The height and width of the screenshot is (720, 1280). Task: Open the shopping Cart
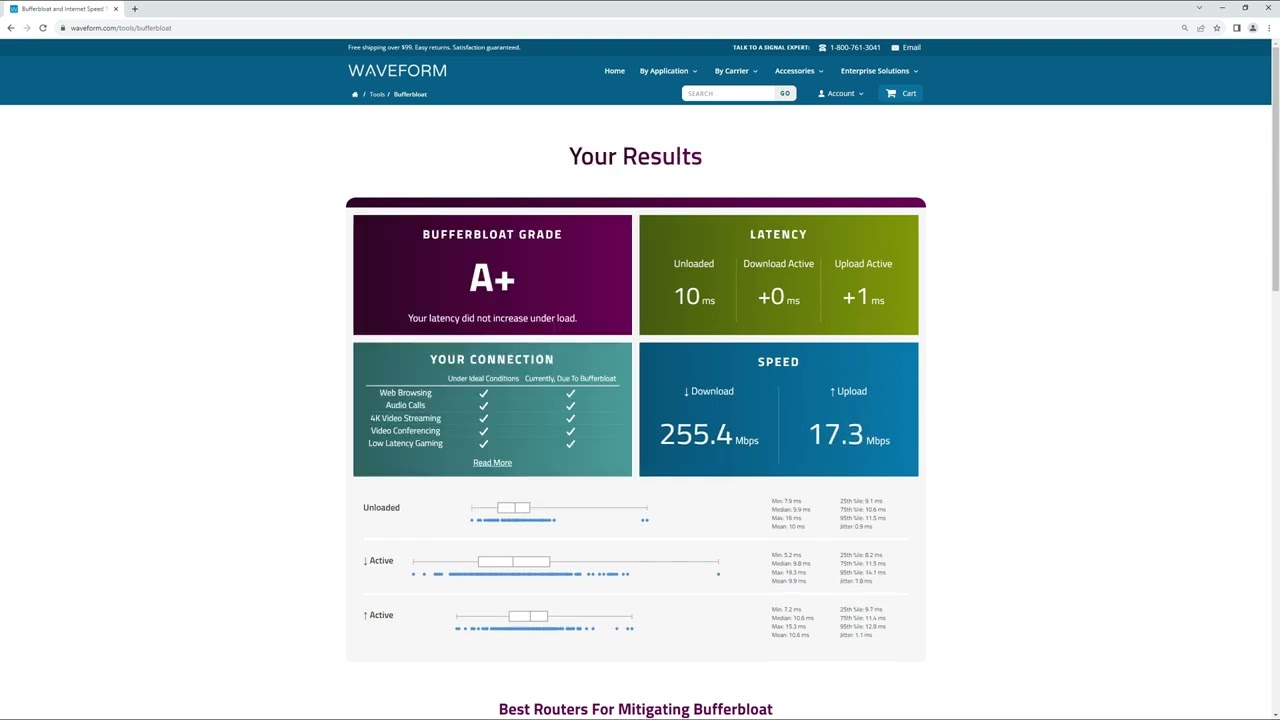click(x=901, y=94)
